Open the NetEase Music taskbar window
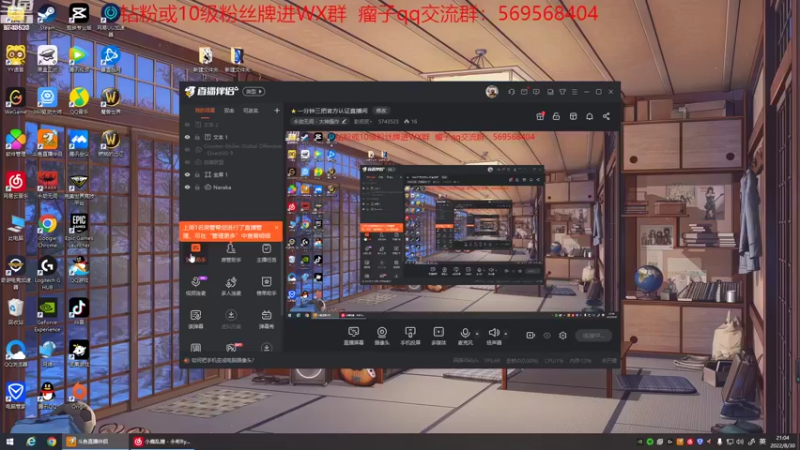800x450 pixels. pos(162,441)
